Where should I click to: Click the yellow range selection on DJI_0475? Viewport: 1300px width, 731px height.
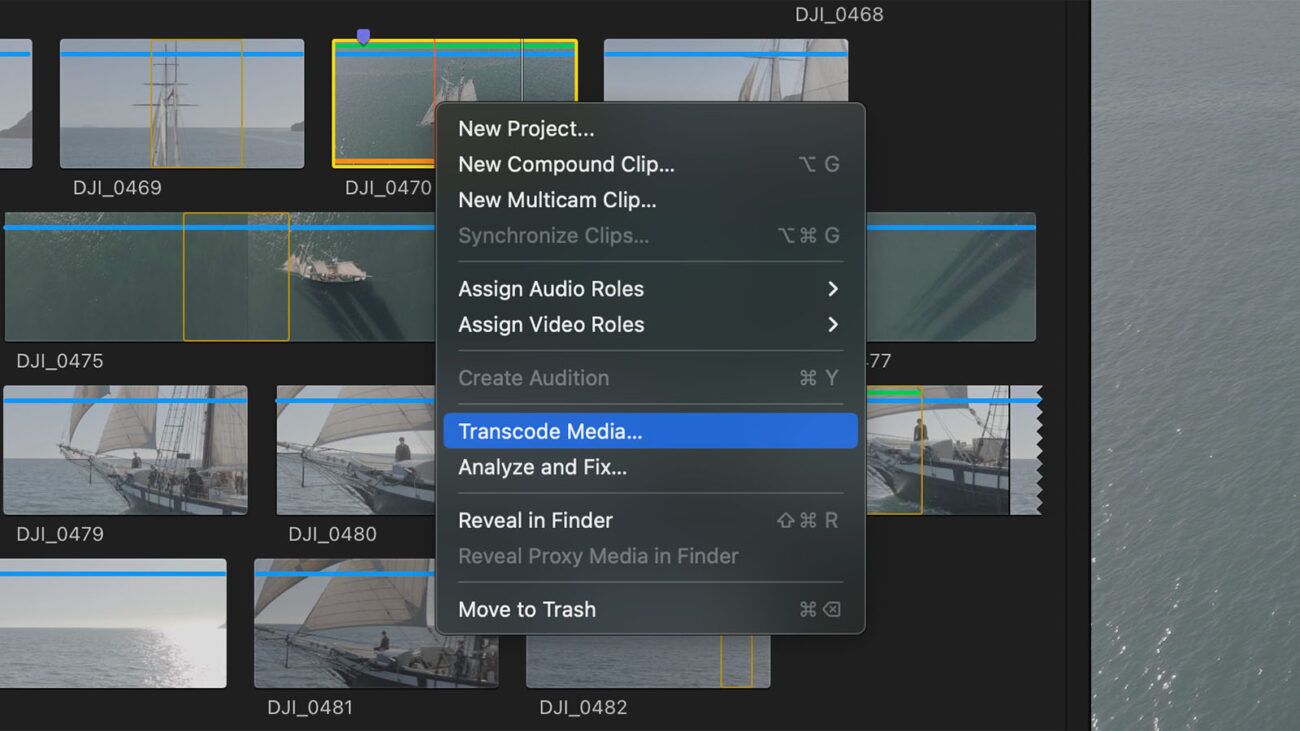237,277
